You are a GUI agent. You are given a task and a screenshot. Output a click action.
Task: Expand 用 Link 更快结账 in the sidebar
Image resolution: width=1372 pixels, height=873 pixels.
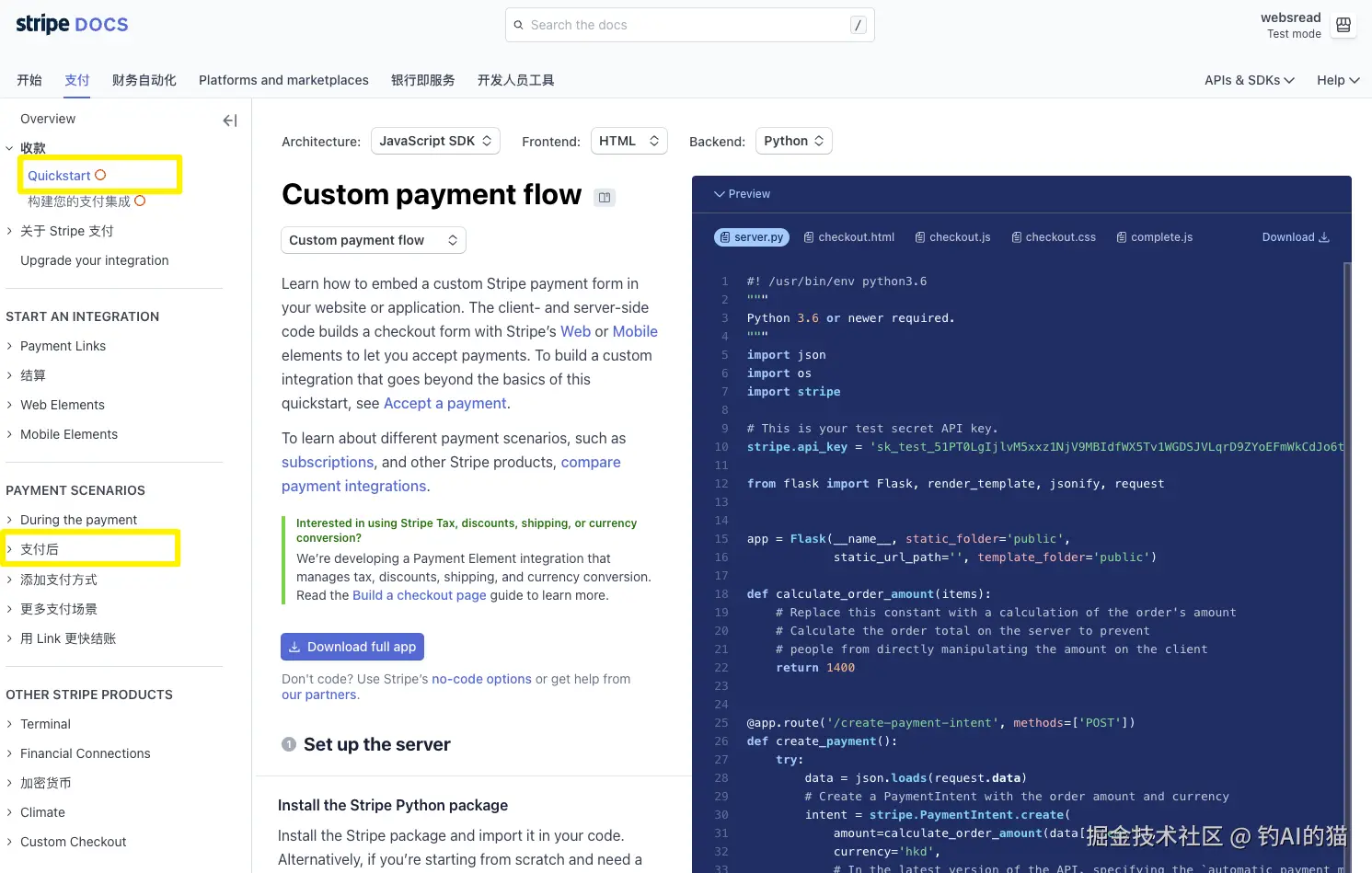(x=9, y=638)
